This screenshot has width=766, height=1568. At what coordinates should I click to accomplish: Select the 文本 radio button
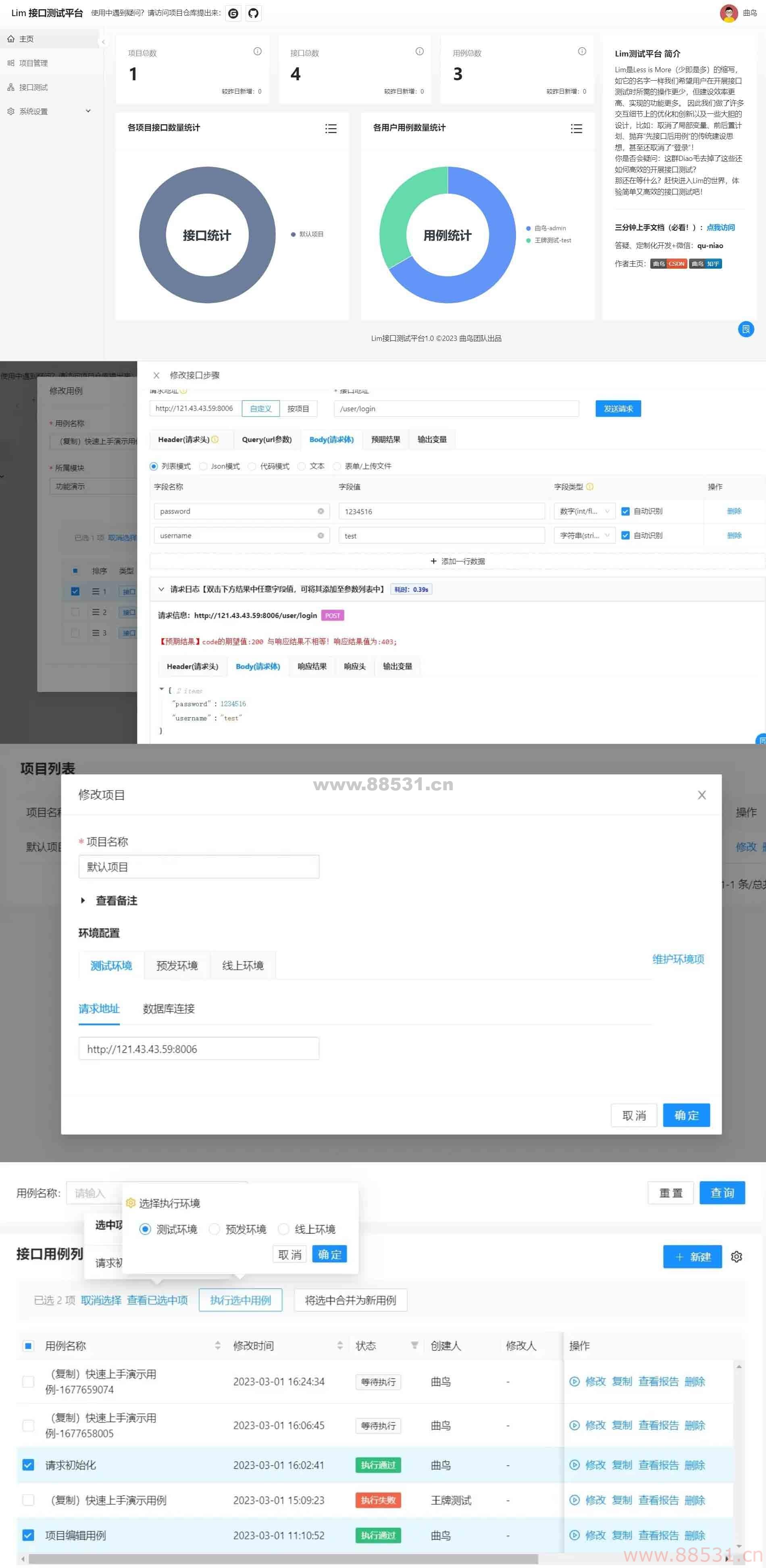tap(301, 466)
